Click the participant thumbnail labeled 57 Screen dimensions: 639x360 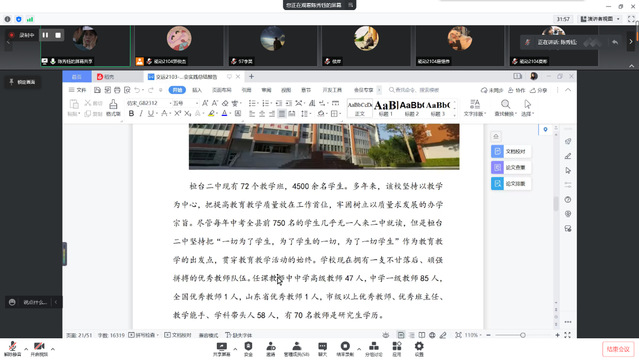273,46
